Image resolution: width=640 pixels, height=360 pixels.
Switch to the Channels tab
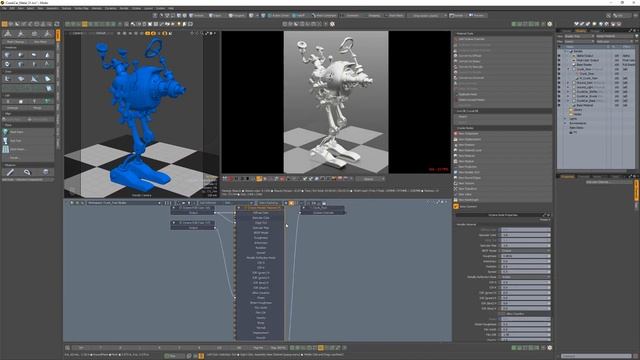tap(584, 176)
